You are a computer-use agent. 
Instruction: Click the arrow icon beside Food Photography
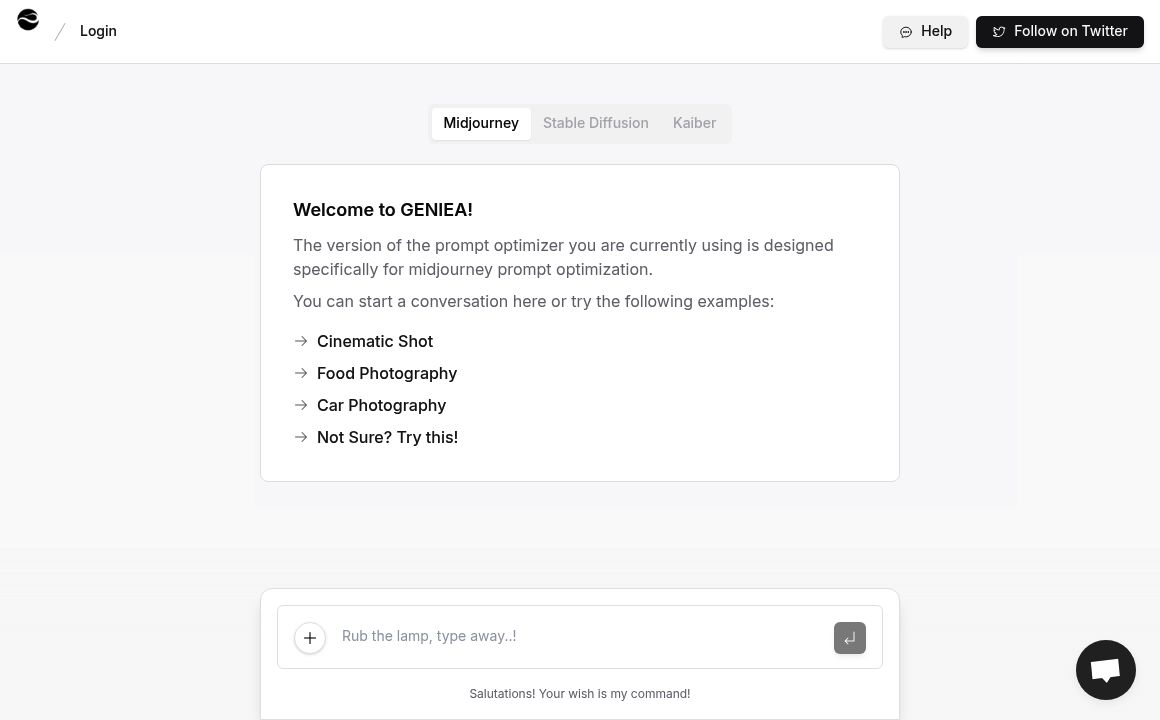(301, 373)
